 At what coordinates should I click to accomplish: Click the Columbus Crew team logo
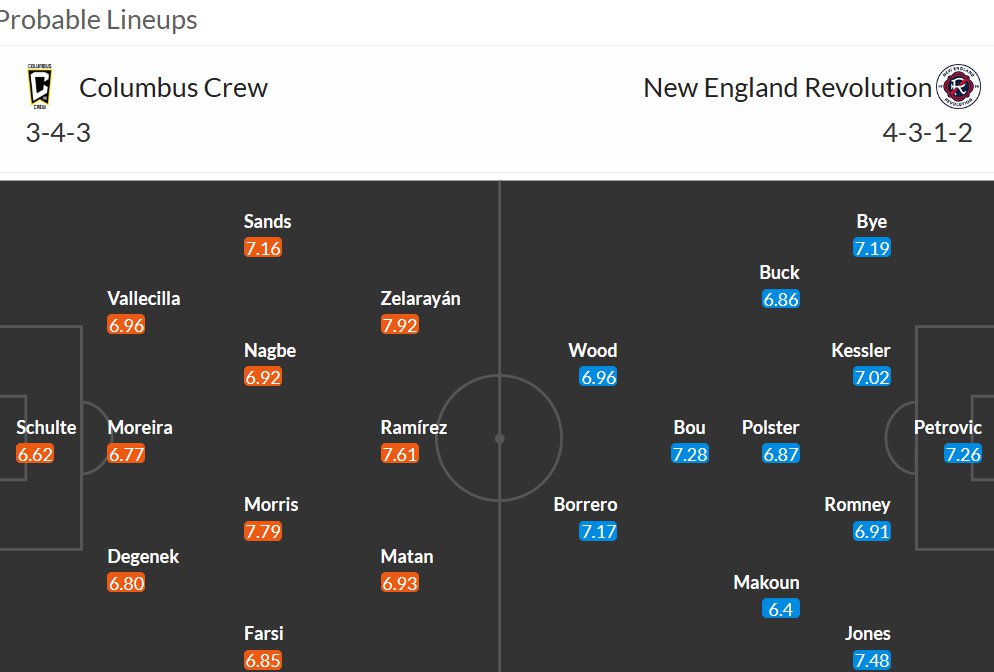(39, 87)
